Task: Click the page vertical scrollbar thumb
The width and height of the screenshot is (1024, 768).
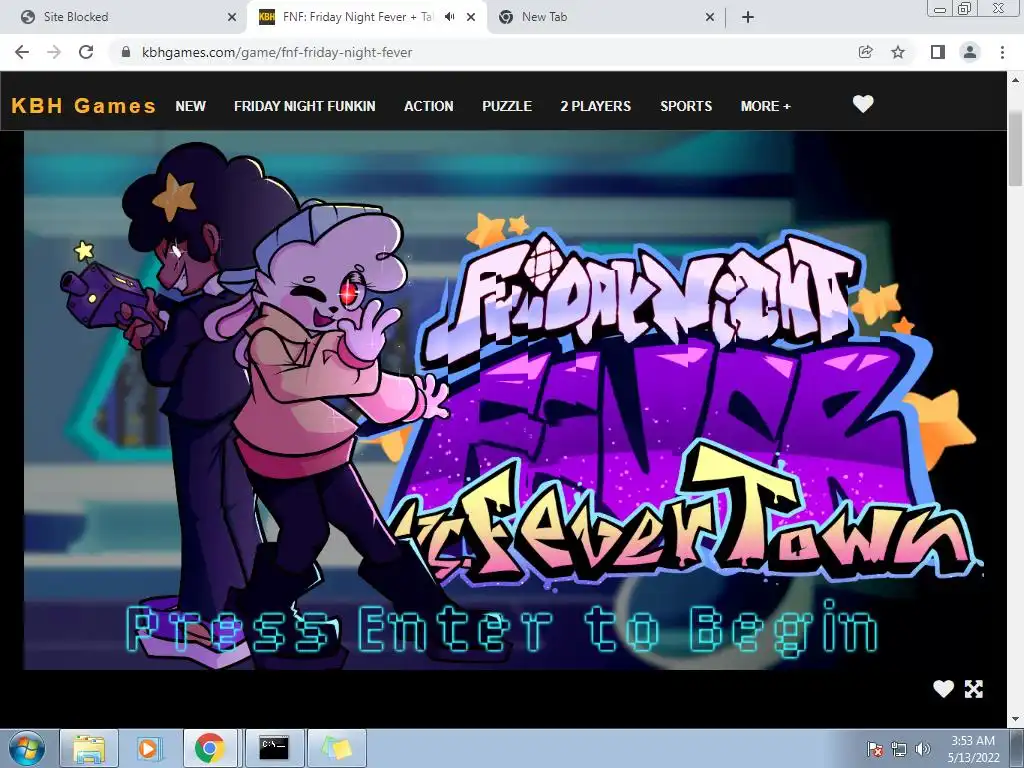Action: point(1016,148)
